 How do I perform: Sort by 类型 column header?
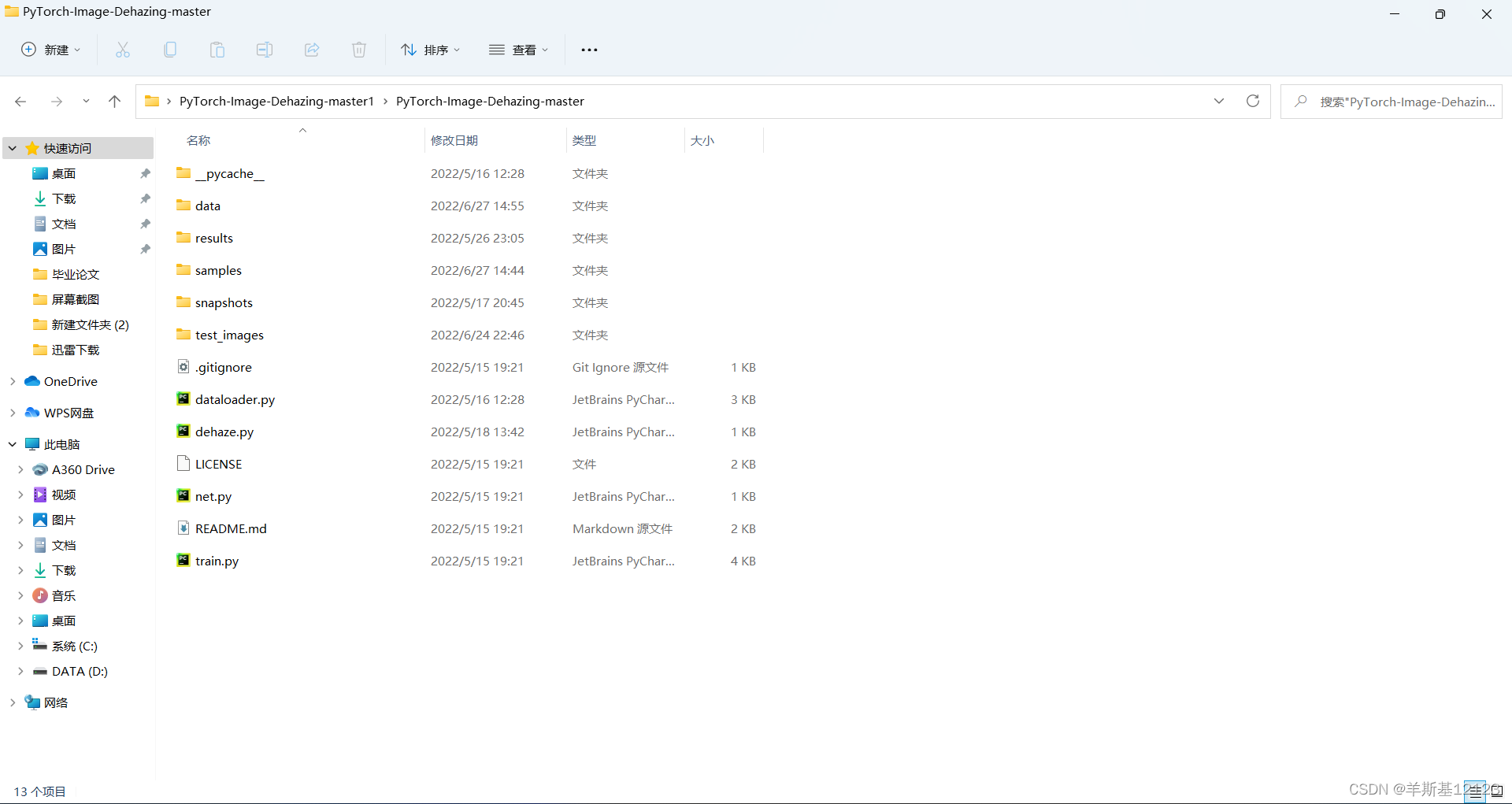click(584, 140)
